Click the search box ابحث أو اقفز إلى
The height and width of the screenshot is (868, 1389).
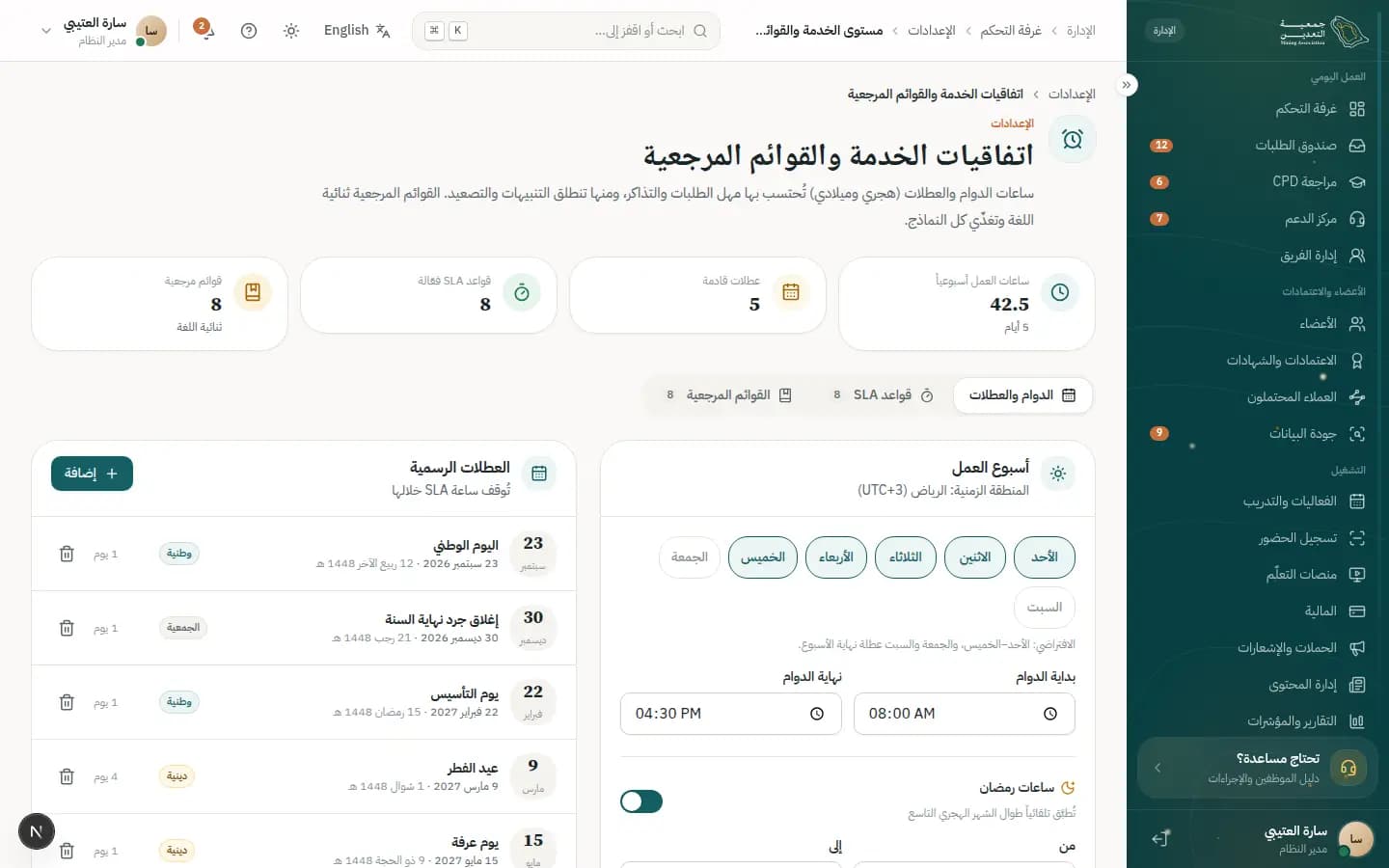tap(566, 31)
